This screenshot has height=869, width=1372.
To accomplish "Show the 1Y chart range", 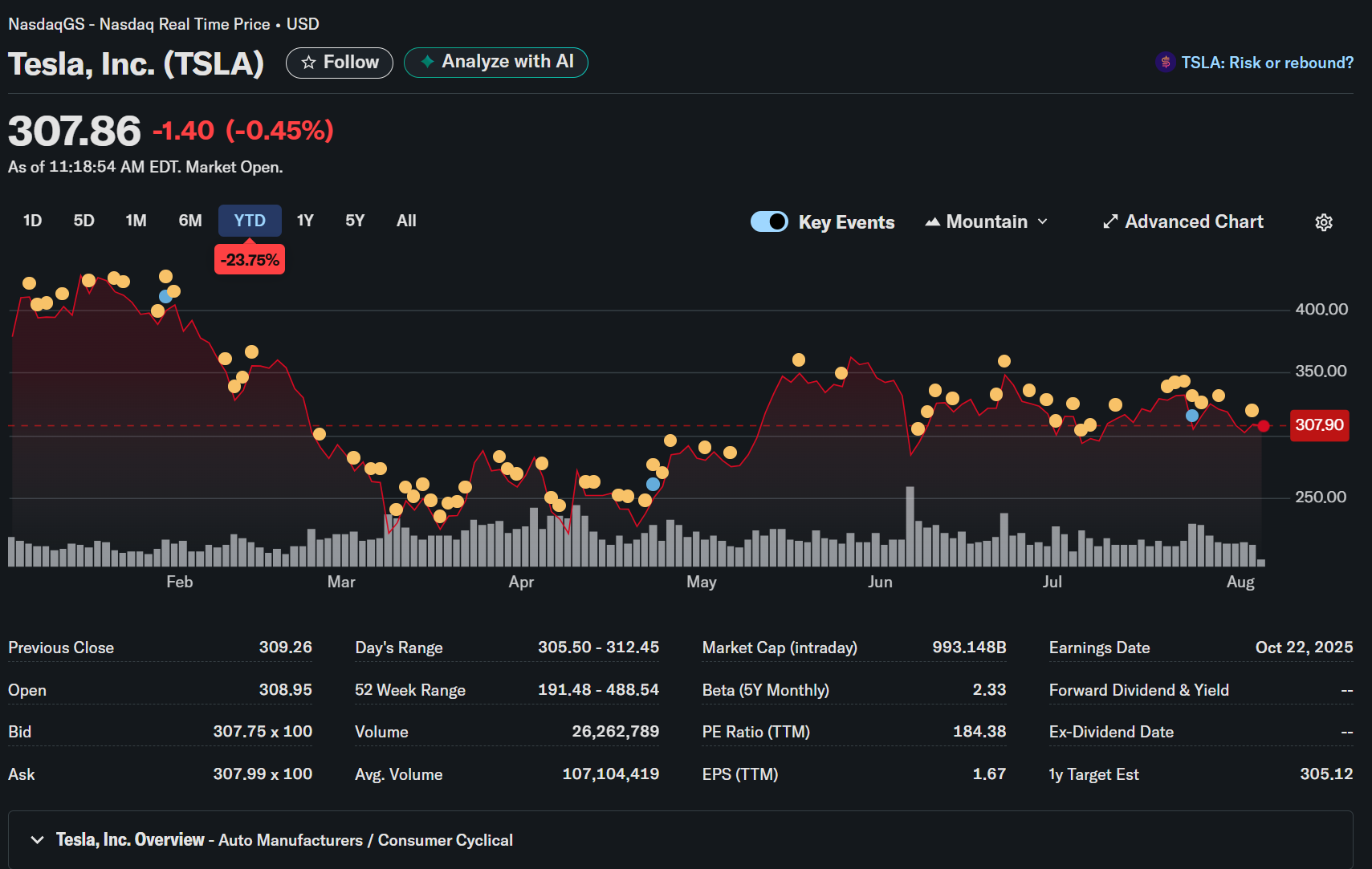I will coord(305,221).
